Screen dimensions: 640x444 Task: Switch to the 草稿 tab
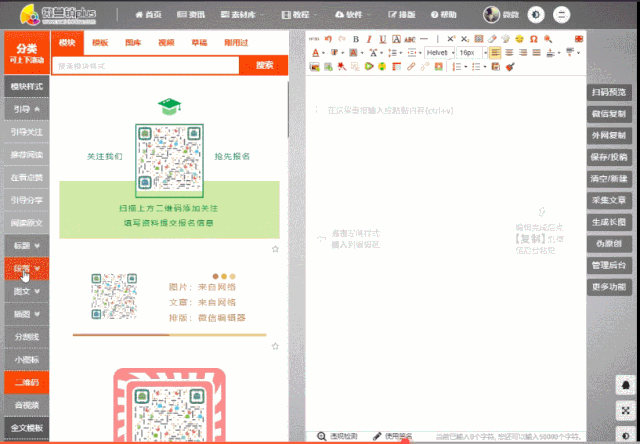click(199, 42)
